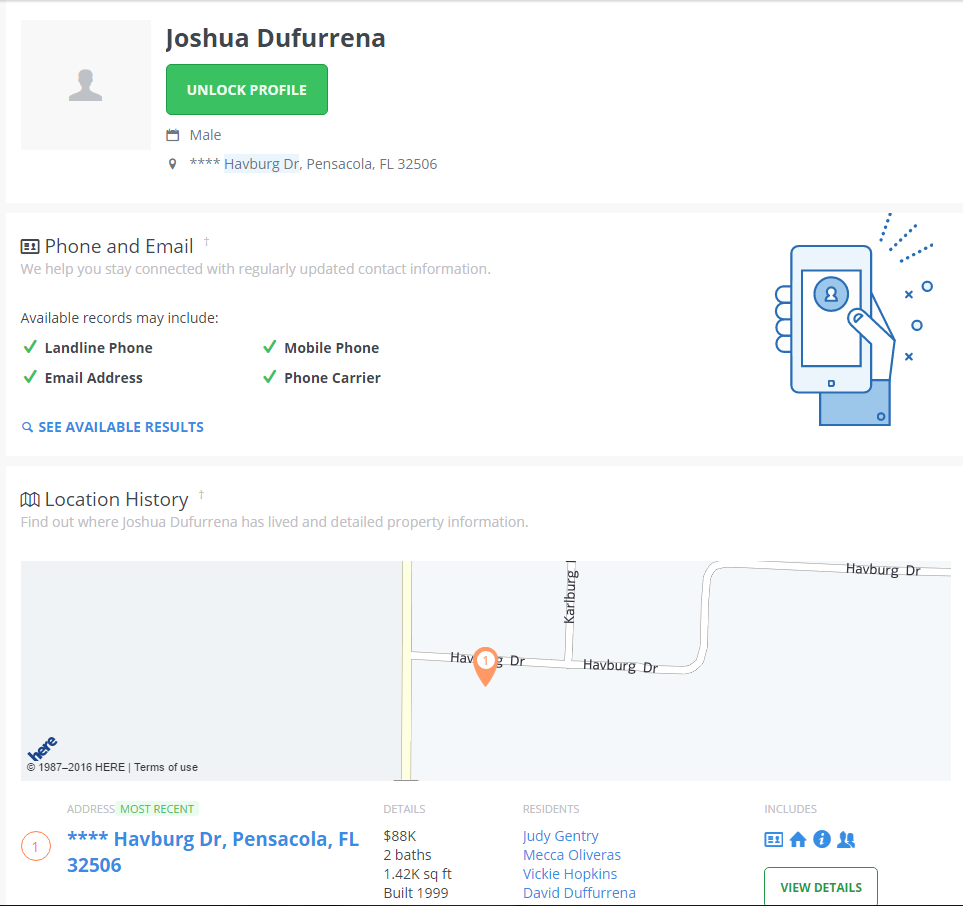This screenshot has height=906, width=963.
Task: Click the calendar icon beside Male
Action: (173, 135)
